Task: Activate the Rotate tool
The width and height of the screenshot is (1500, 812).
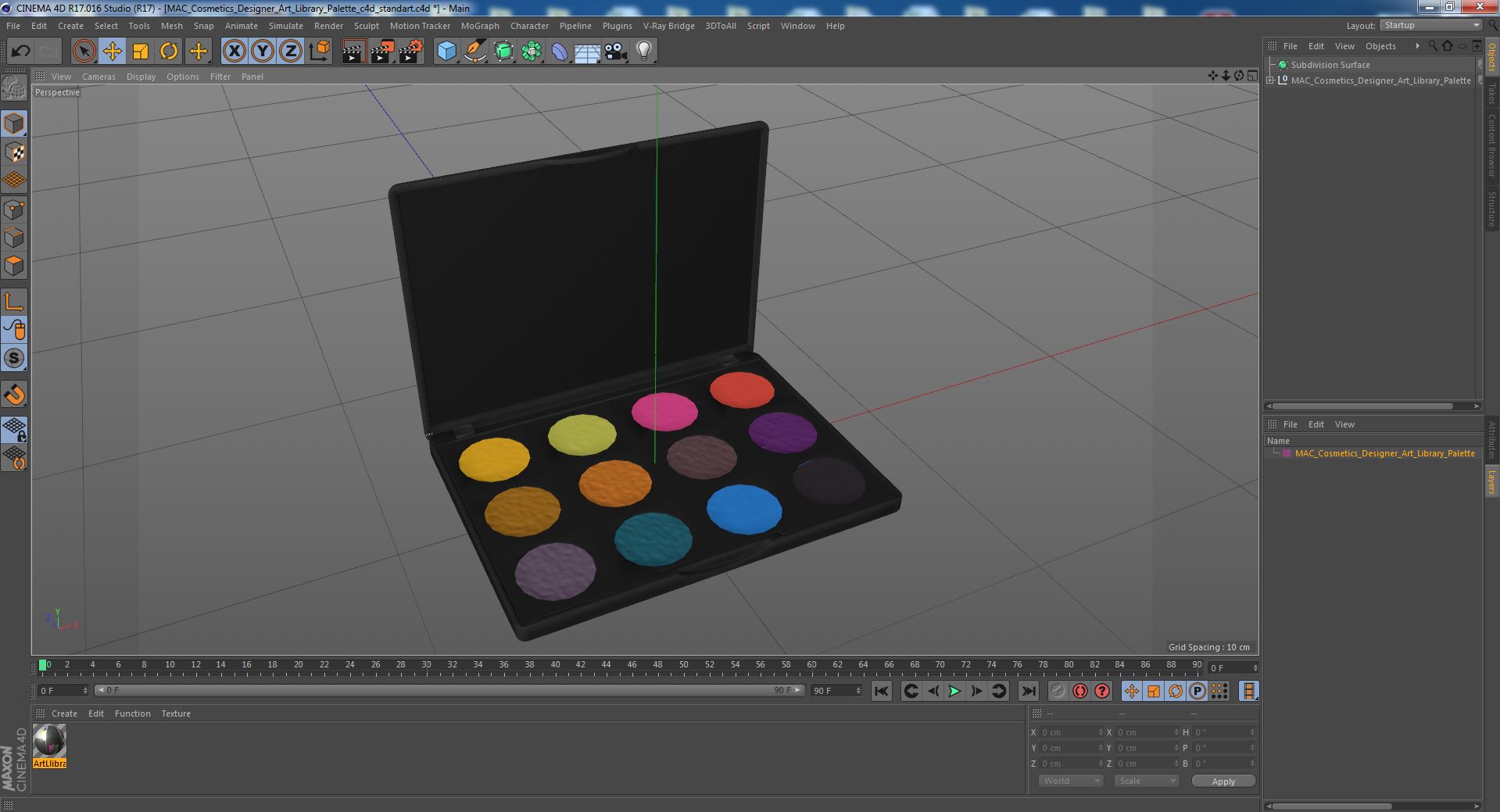Action: tap(169, 52)
